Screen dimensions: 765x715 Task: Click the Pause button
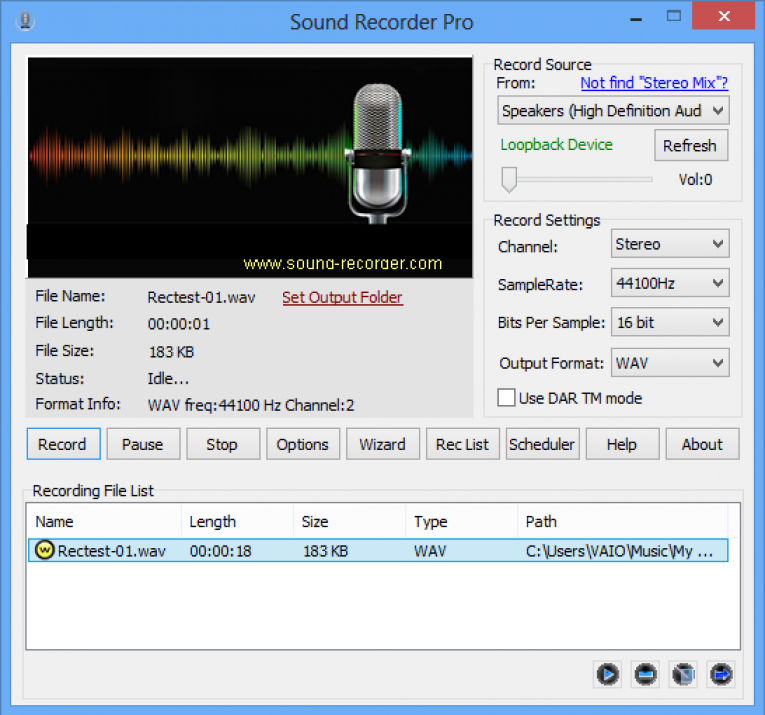143,444
